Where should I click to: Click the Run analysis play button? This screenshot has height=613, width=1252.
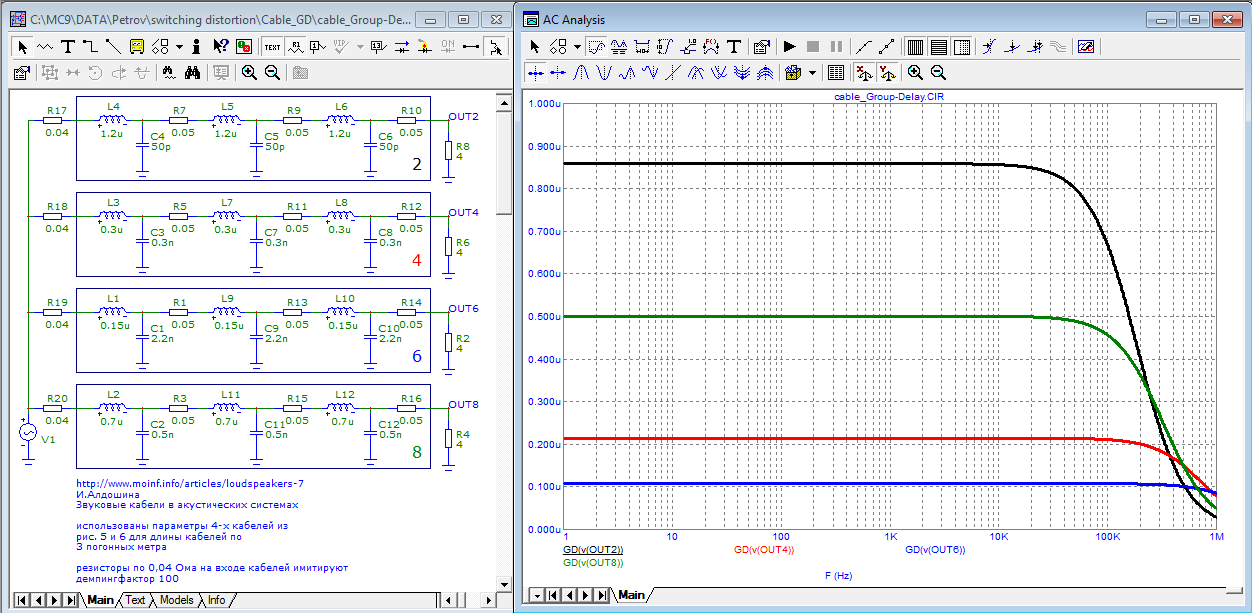pos(789,46)
